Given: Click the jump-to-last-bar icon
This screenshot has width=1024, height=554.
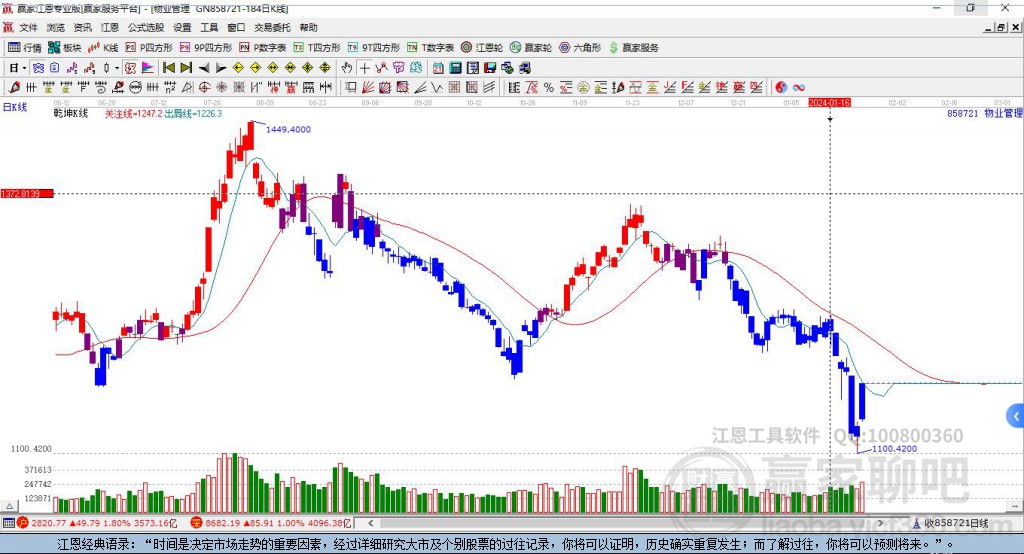Looking at the screenshot, I should coord(186,68).
